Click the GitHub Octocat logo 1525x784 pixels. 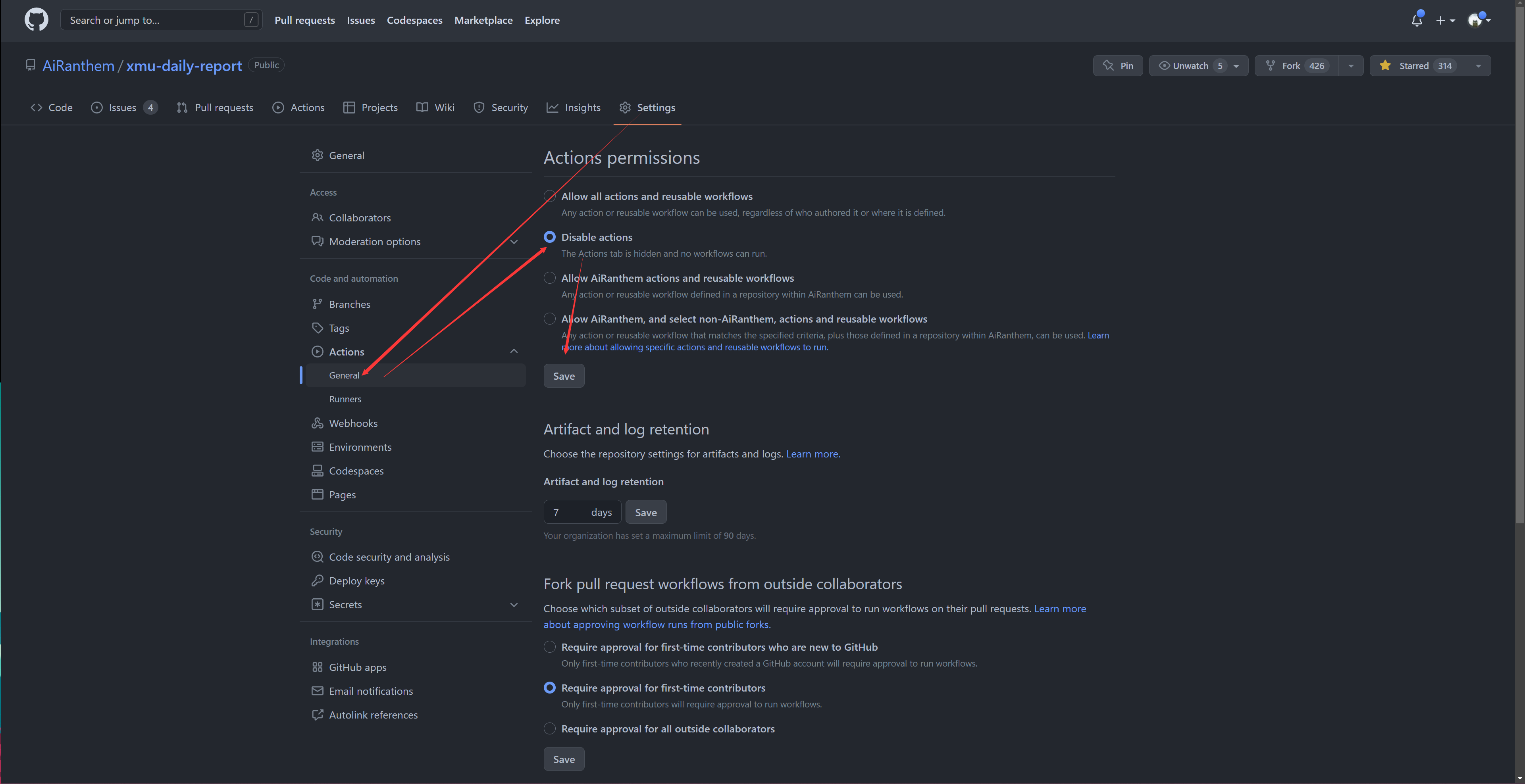(36, 19)
